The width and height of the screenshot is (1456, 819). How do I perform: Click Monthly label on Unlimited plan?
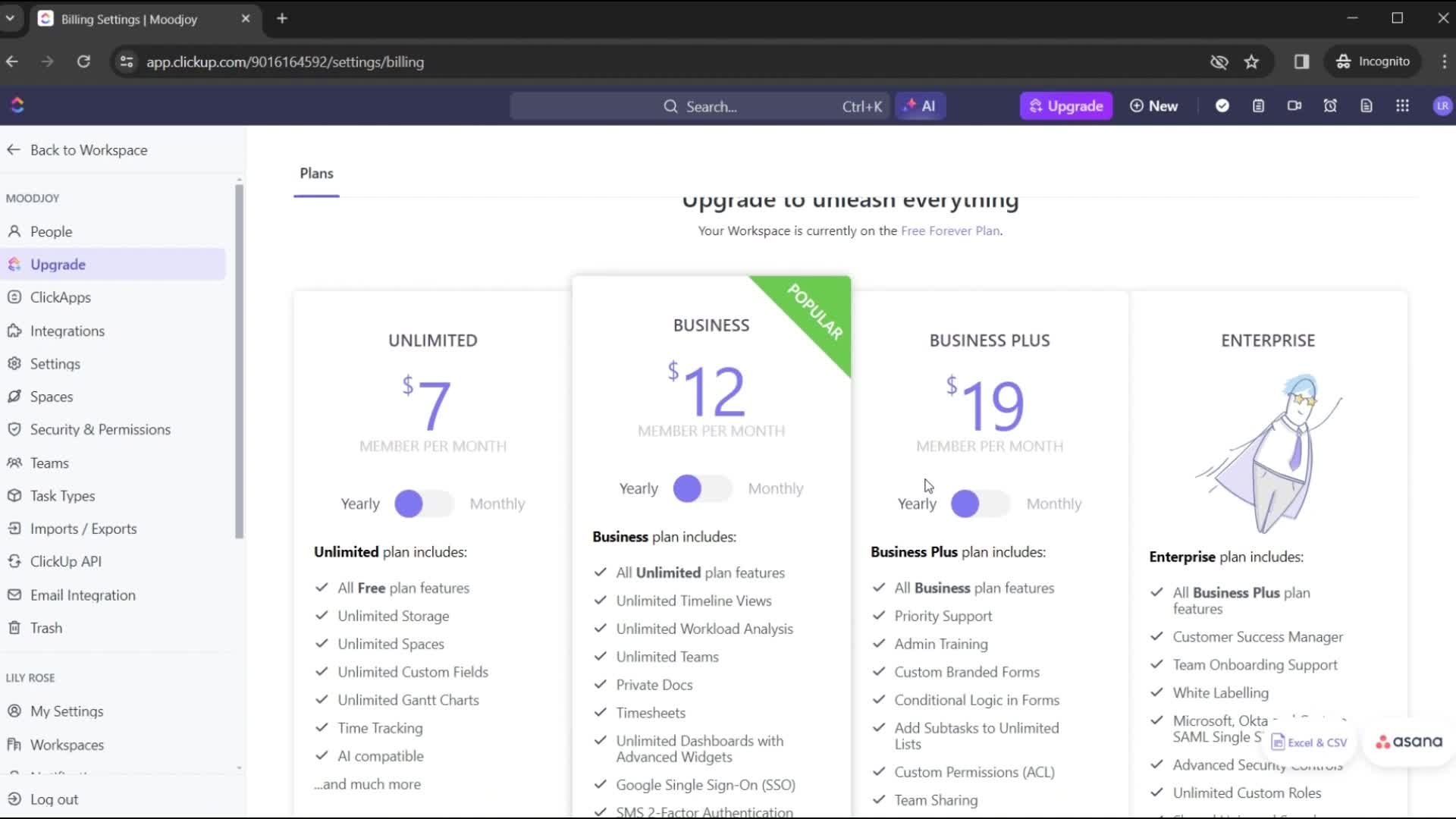pyautogui.click(x=497, y=504)
